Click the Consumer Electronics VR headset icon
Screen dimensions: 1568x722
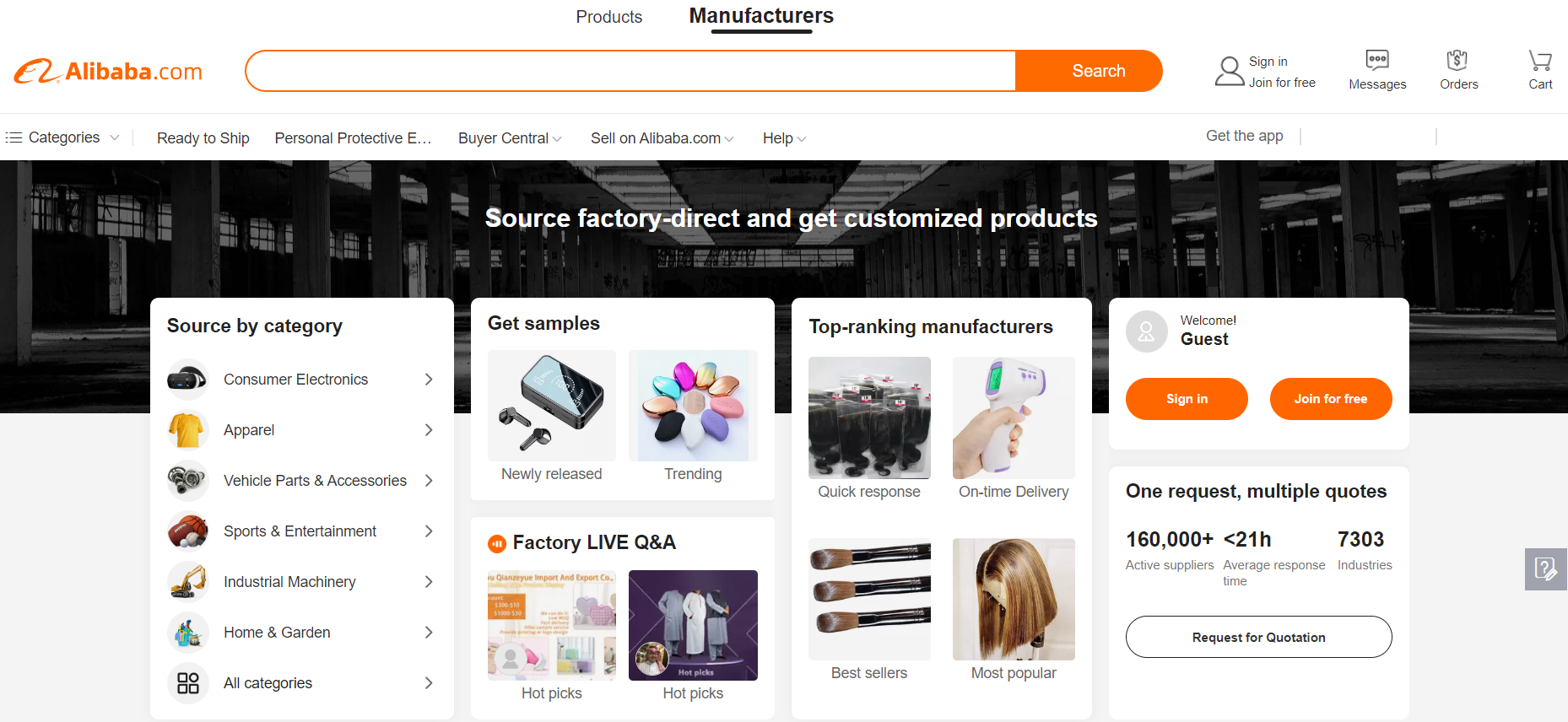pyautogui.click(x=188, y=380)
